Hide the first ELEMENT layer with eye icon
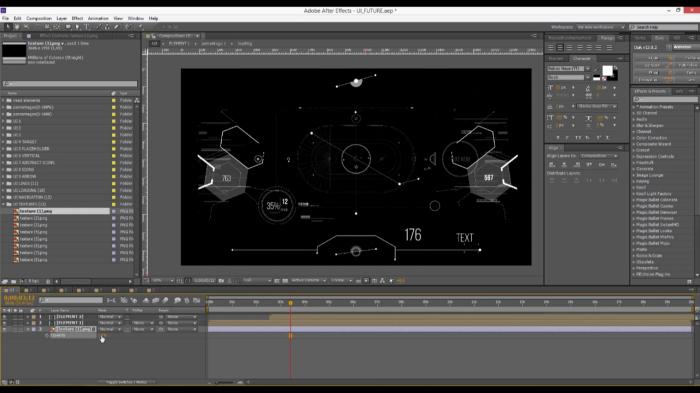Viewport: 700px width, 393px height. coord(4,317)
